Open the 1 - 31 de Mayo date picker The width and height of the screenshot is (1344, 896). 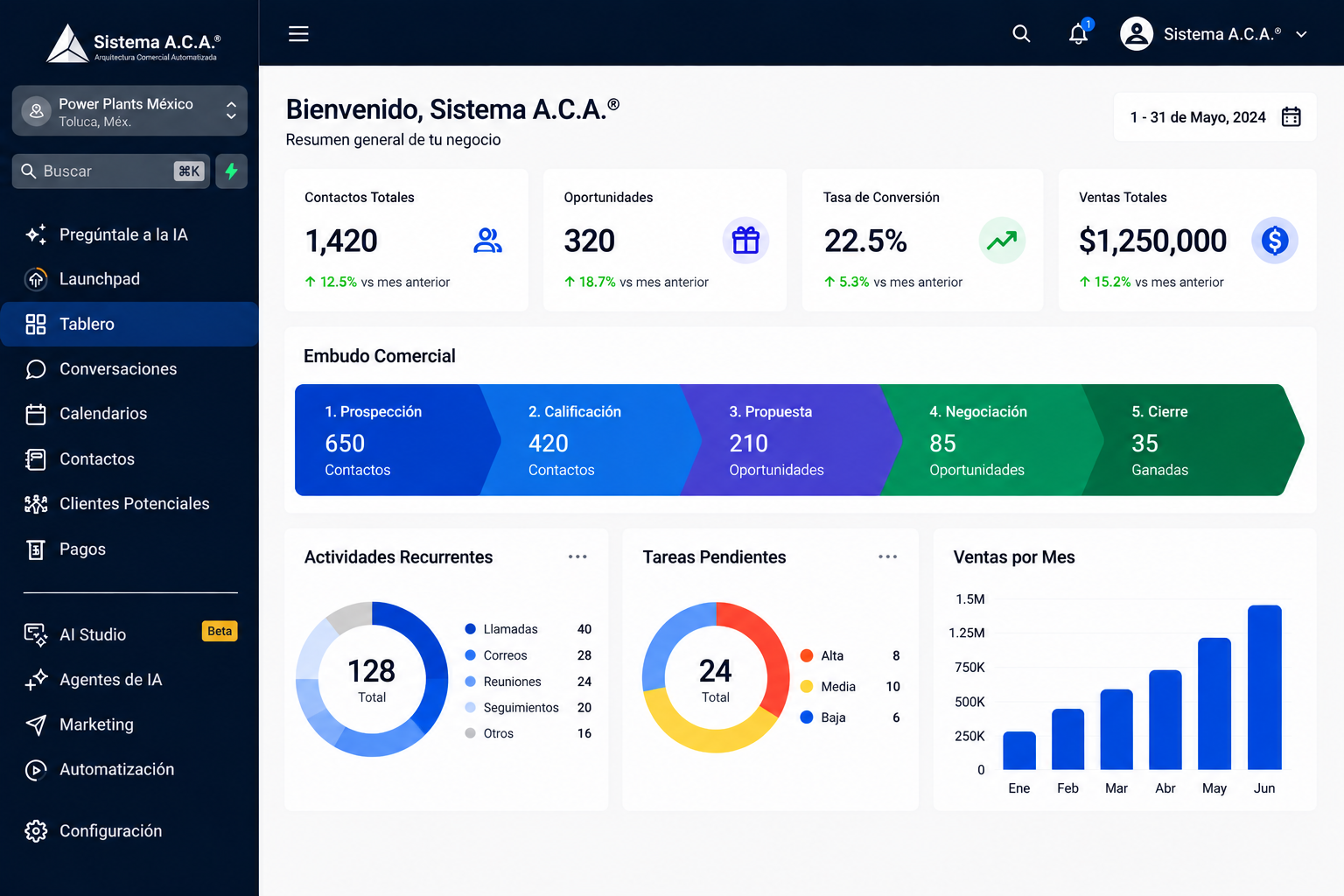click(1214, 117)
